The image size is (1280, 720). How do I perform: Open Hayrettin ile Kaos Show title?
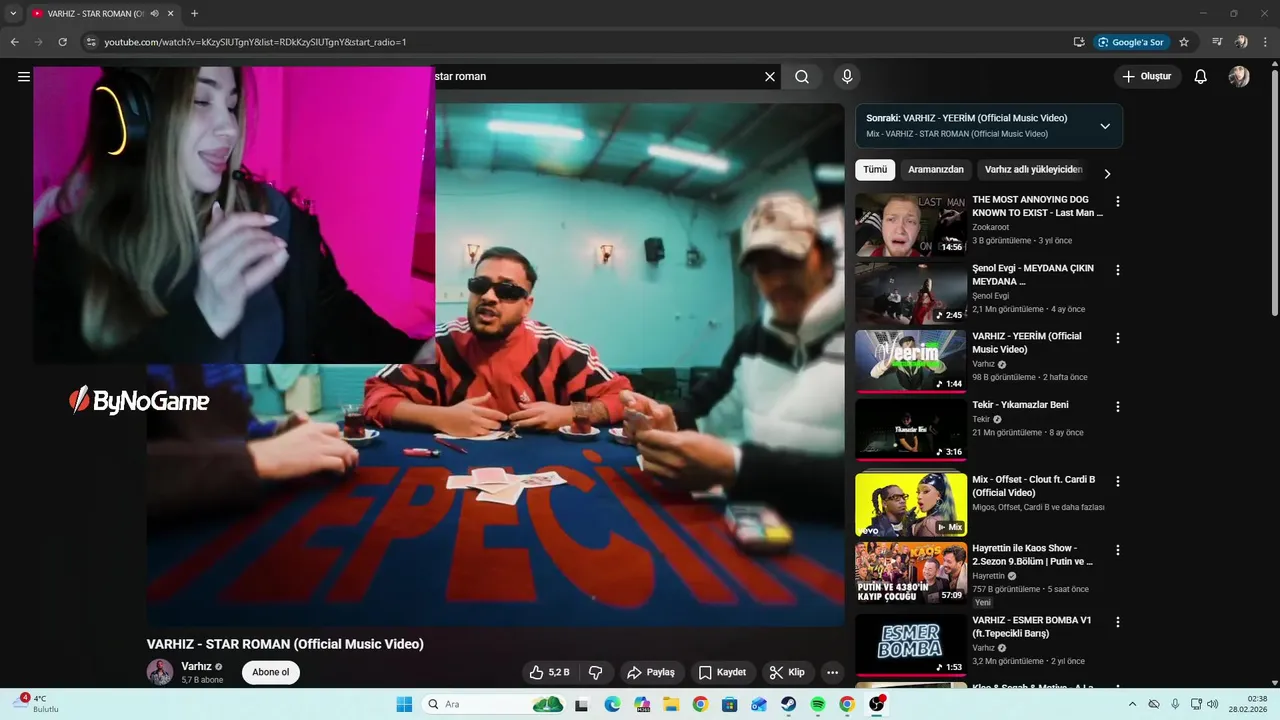pyautogui.click(x=1032, y=555)
